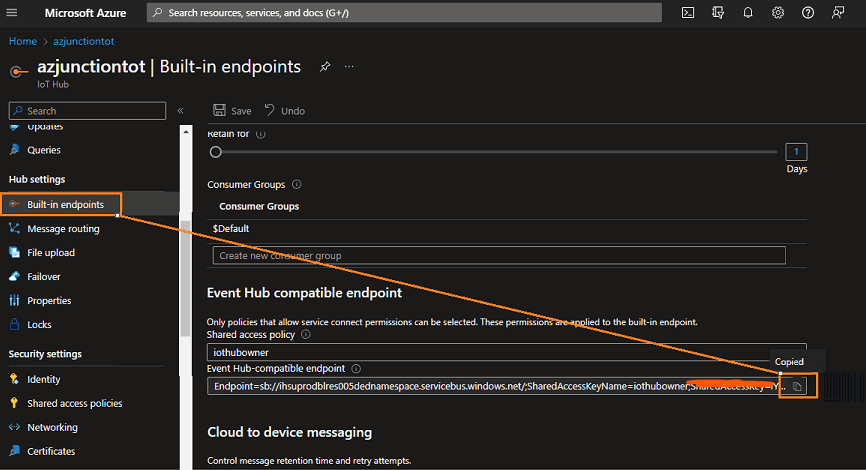Click the sidebar Search box
This screenshot has width=866, height=470.
[87, 110]
